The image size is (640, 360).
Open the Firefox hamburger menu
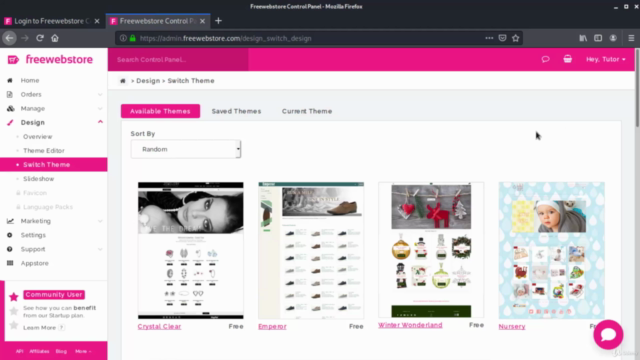tap(631, 38)
